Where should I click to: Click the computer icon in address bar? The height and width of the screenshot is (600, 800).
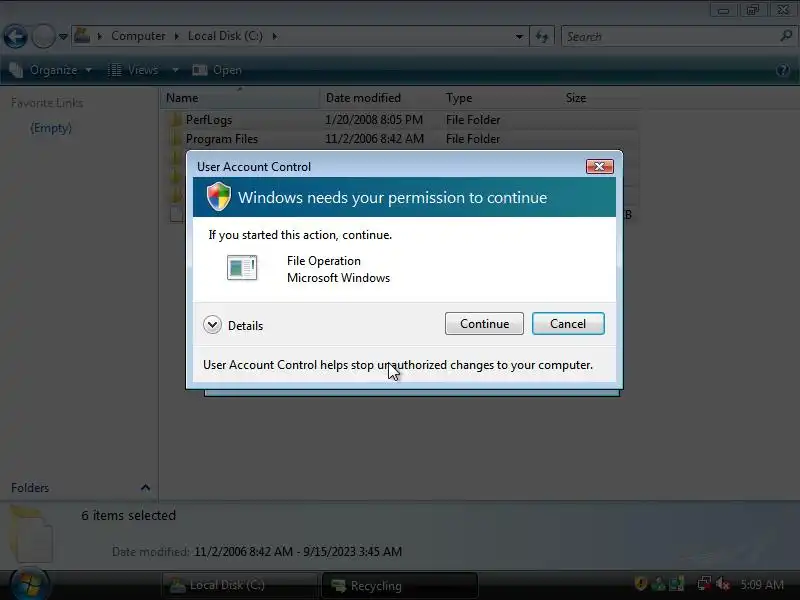pyautogui.click(x=82, y=36)
